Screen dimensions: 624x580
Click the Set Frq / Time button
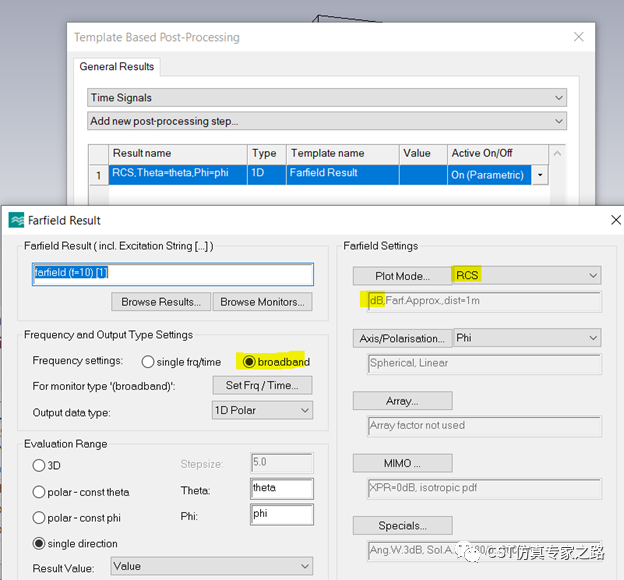coord(262,385)
